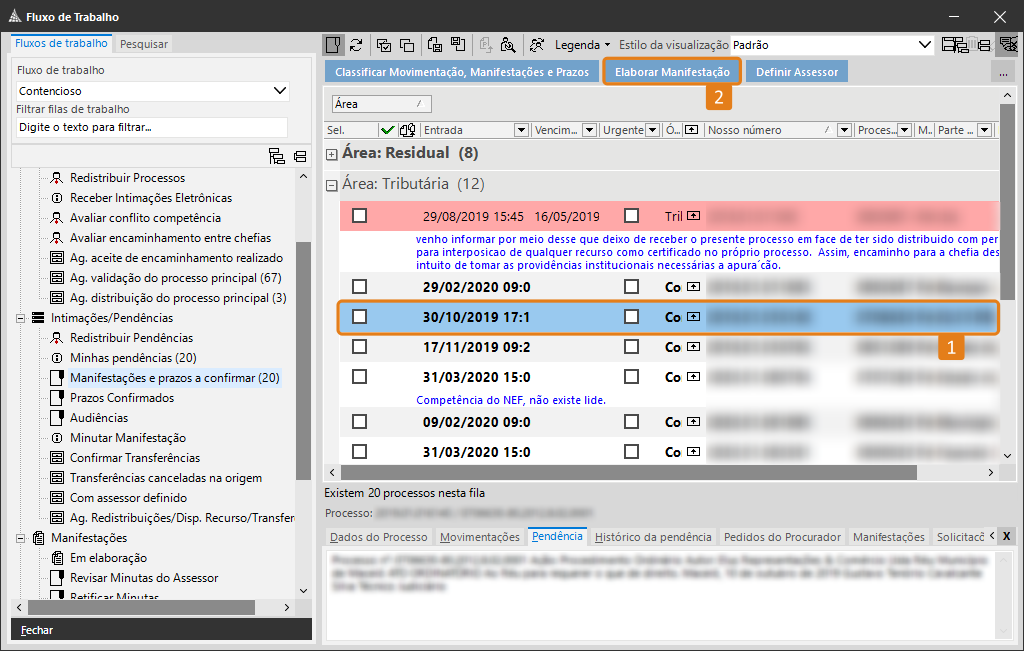1024x651 pixels.
Task: Click the Definir Assessor button
Action: click(x=797, y=72)
